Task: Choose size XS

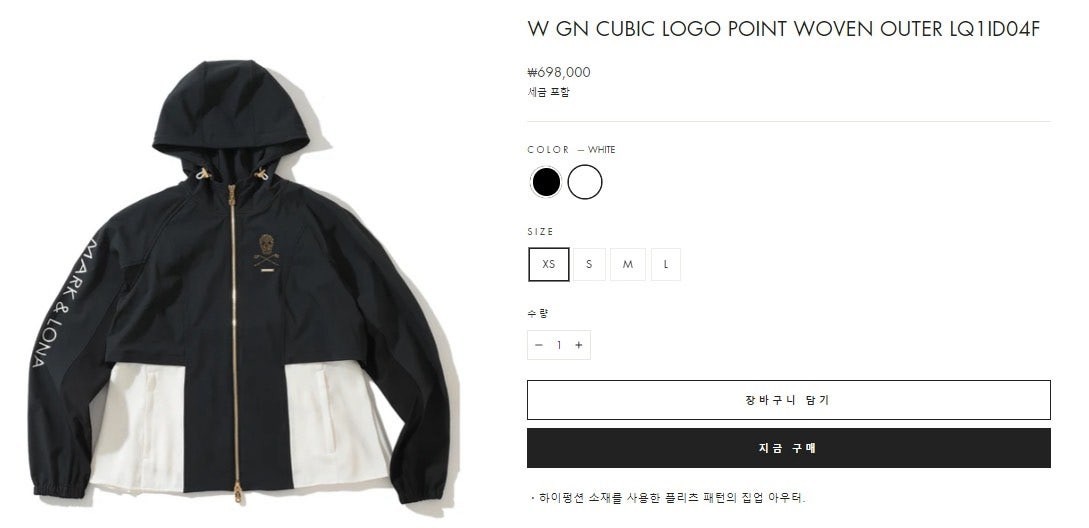Action: tap(549, 265)
